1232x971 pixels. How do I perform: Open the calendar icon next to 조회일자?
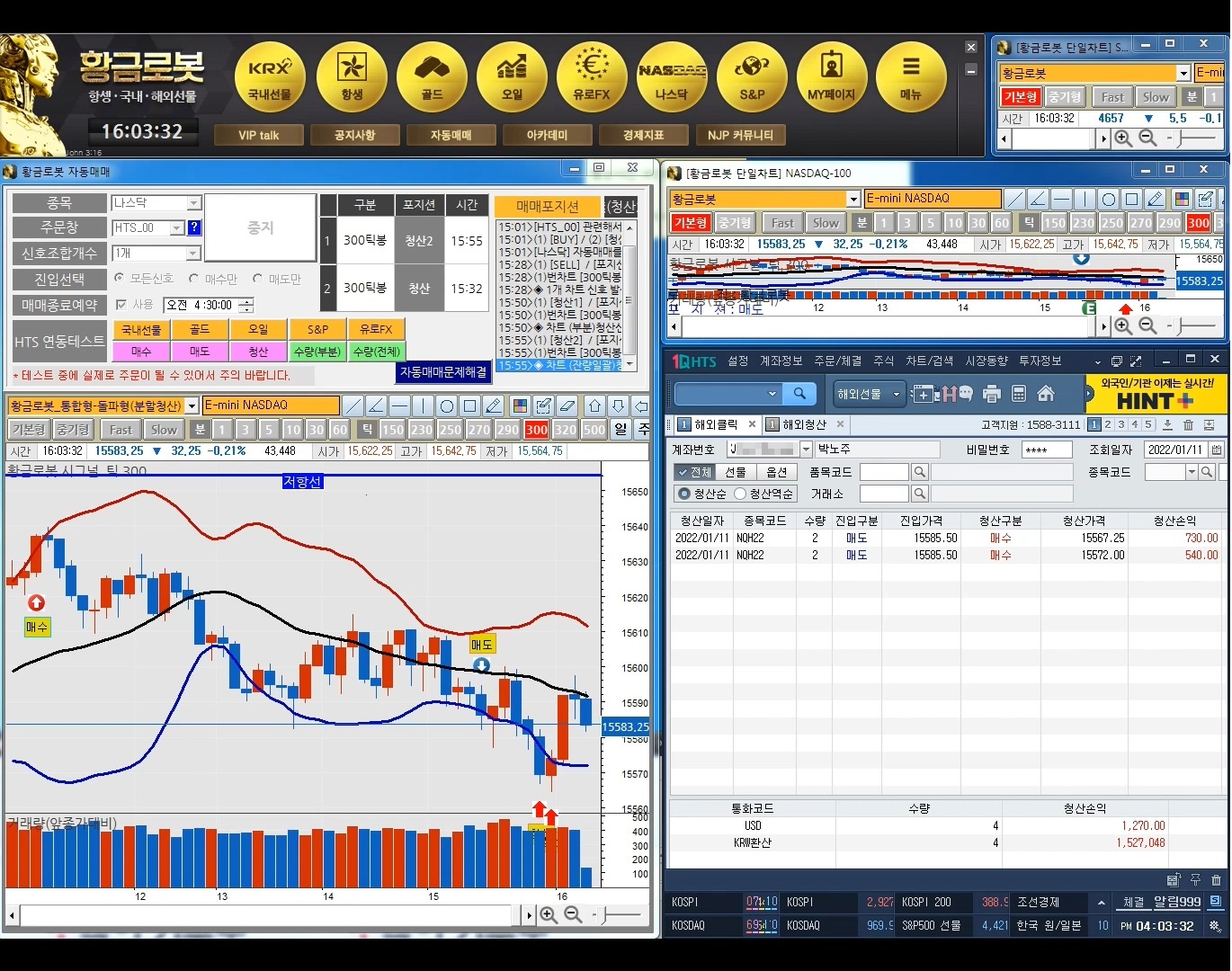[x=1216, y=450]
